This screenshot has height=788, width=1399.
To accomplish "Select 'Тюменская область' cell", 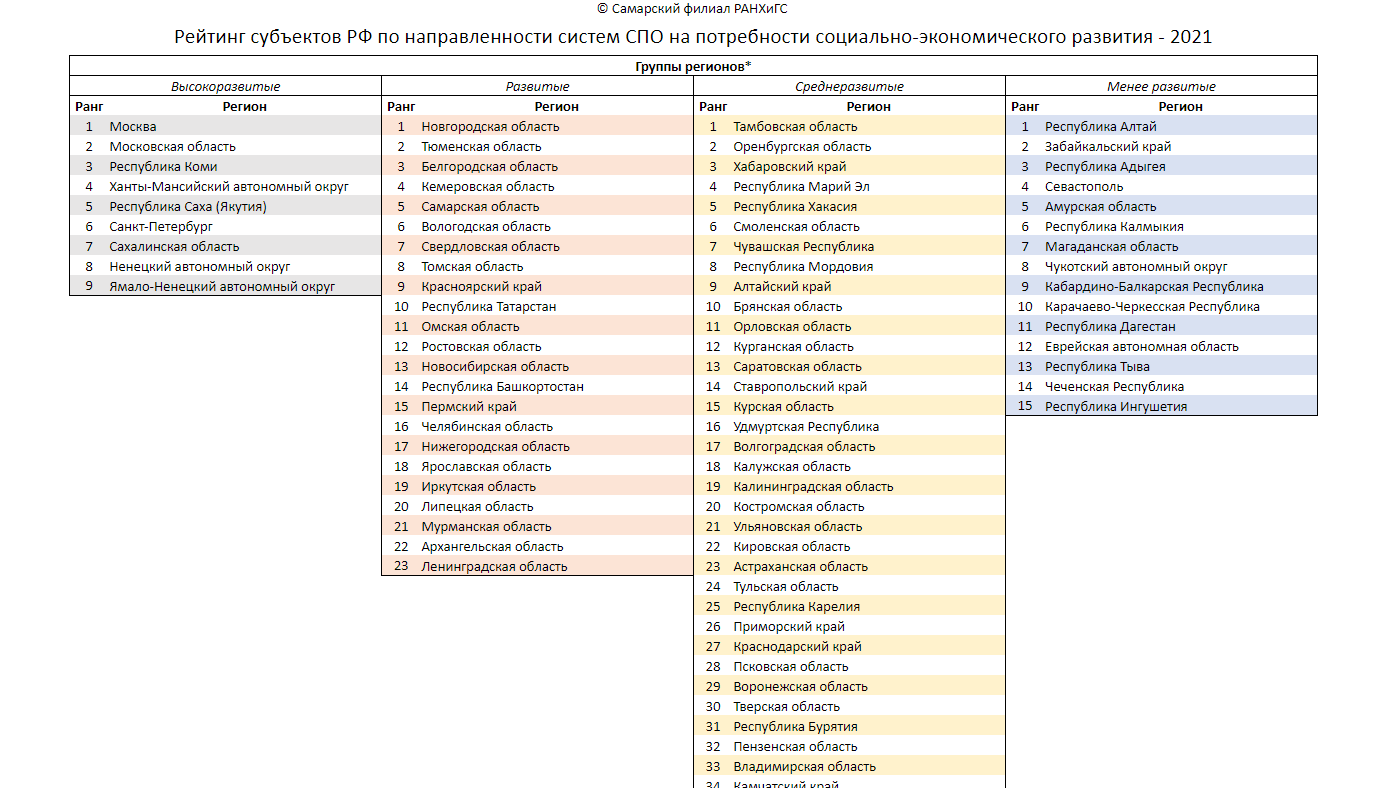I will coord(481,147).
